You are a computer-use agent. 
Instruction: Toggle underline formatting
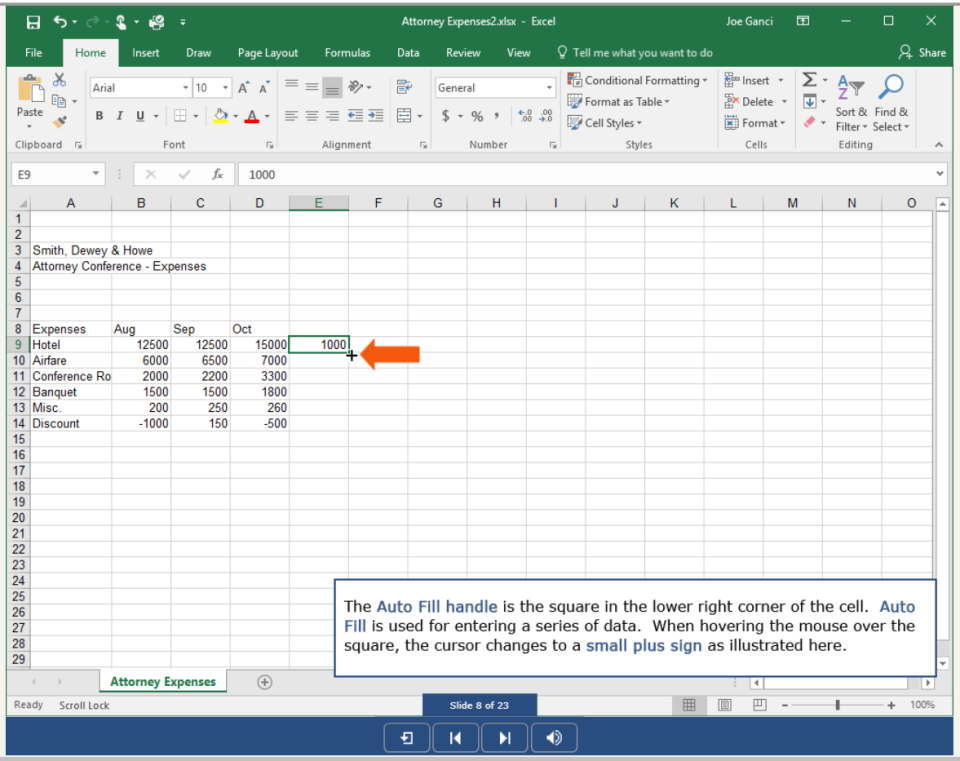(x=139, y=116)
